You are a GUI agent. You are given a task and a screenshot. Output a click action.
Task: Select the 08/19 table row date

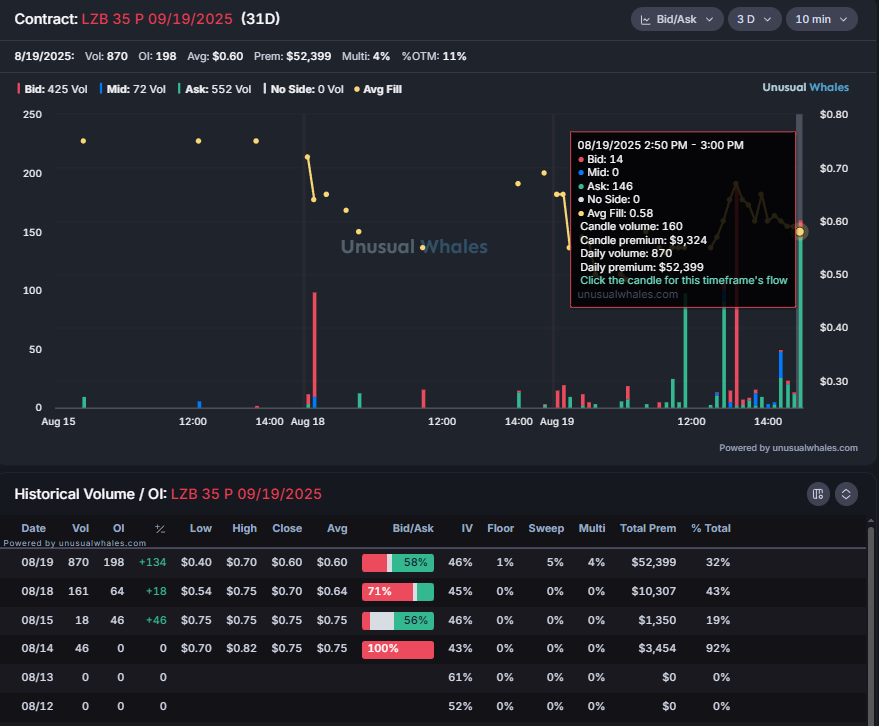(x=38, y=562)
